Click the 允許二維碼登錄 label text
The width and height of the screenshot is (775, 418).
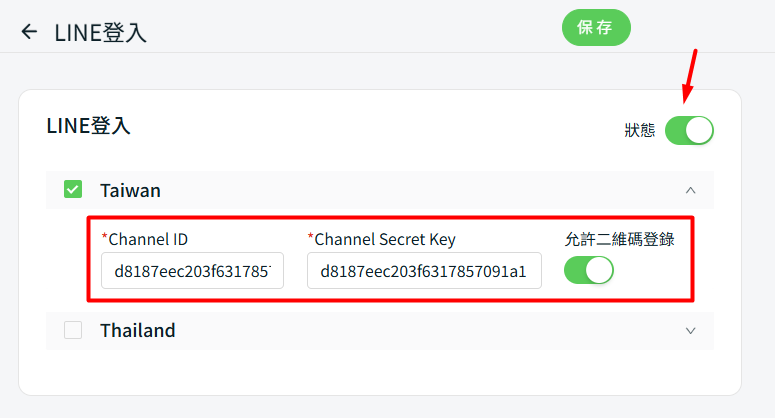[x=619, y=239]
